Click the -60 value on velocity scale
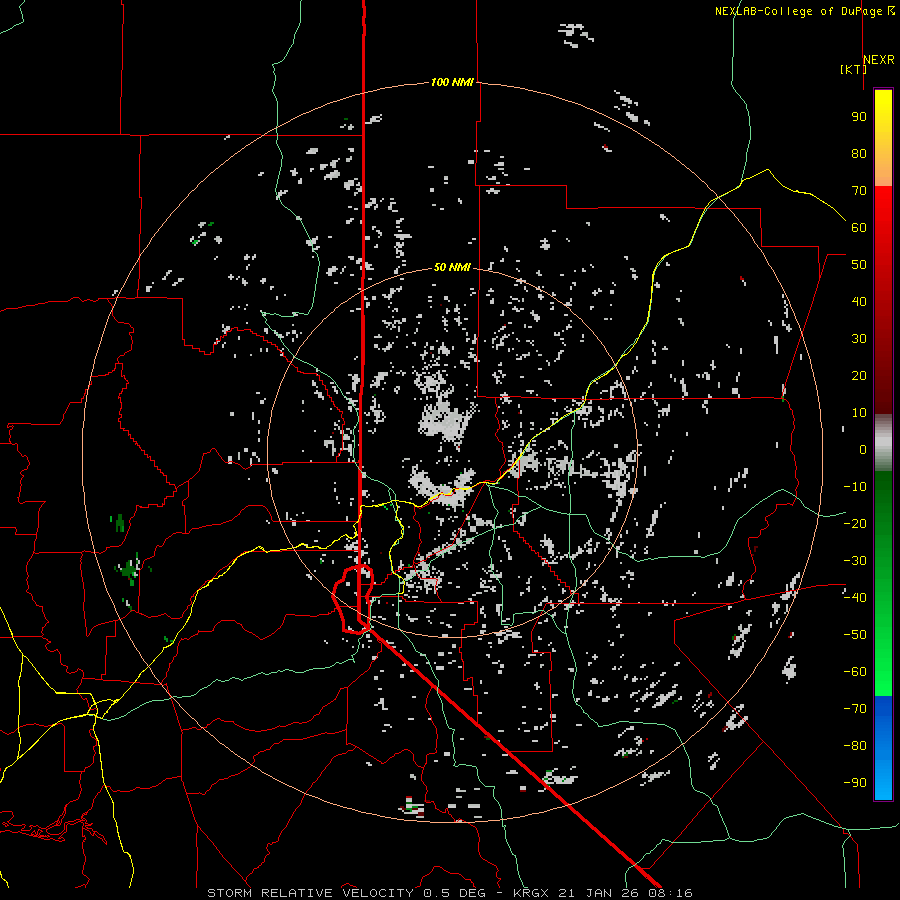 pos(855,672)
